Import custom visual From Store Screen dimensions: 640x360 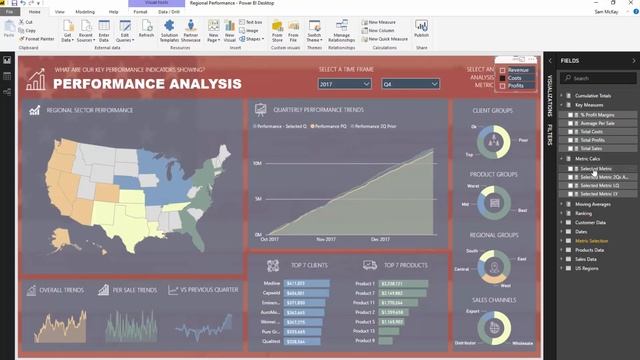pyautogui.click(x=277, y=31)
